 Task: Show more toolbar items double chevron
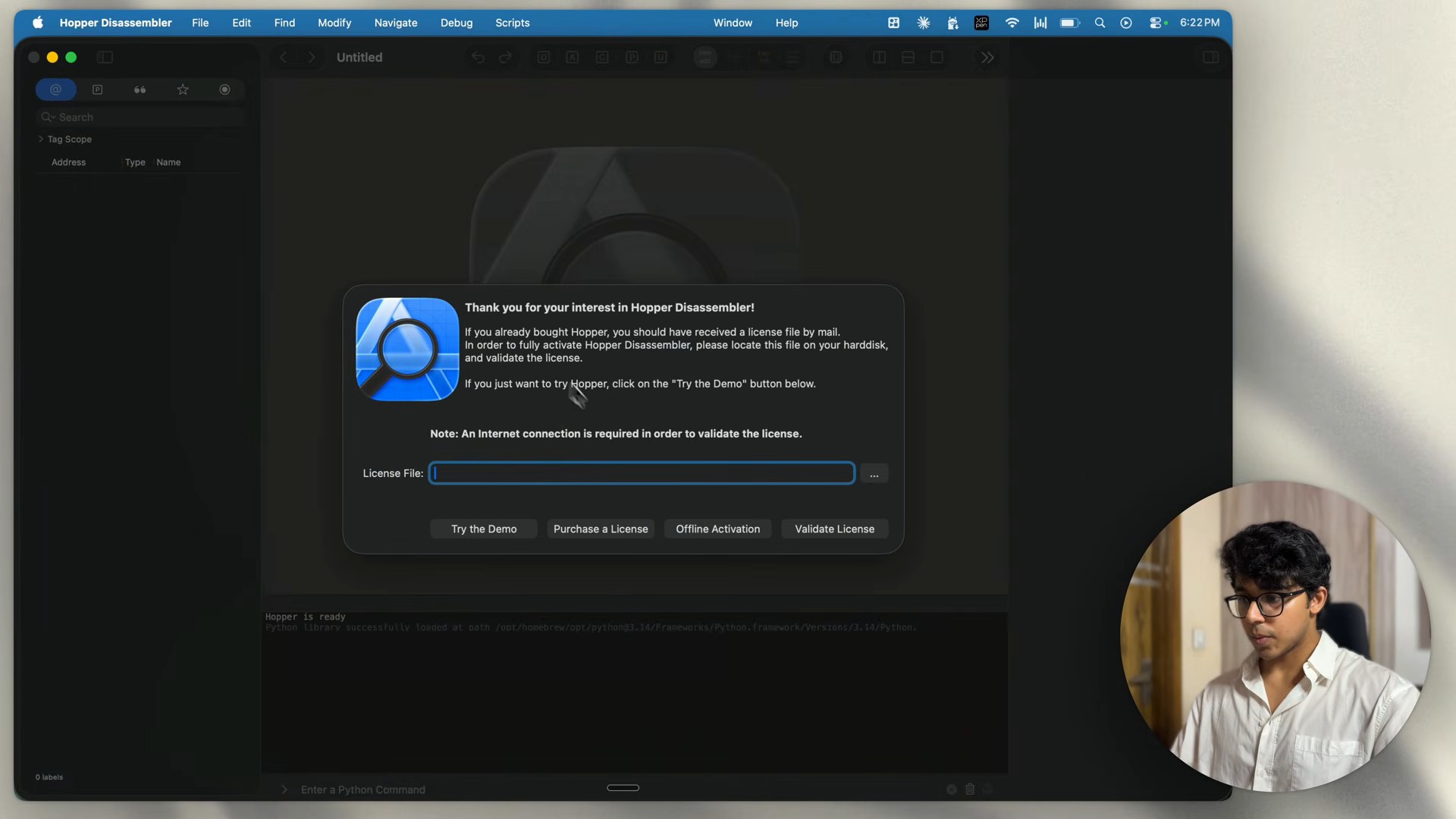[987, 57]
